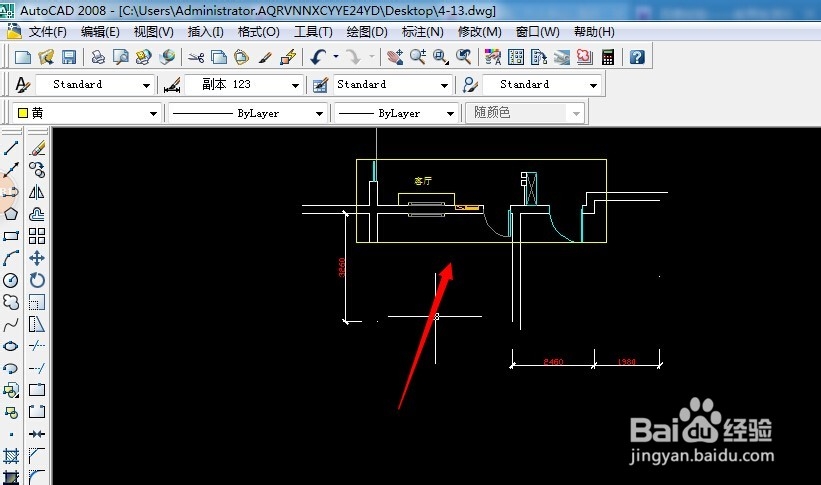Open the DesignCenter icon

[516, 57]
